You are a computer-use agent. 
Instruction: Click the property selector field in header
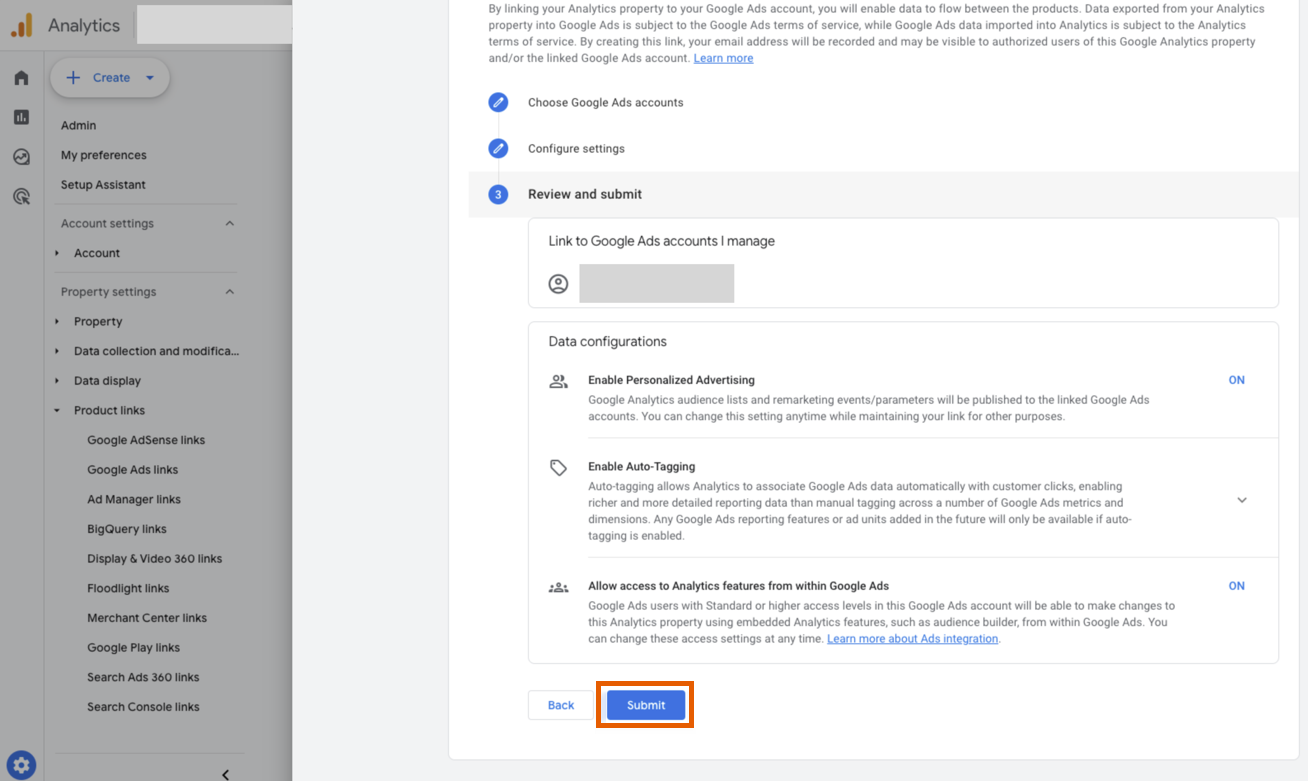pos(214,24)
